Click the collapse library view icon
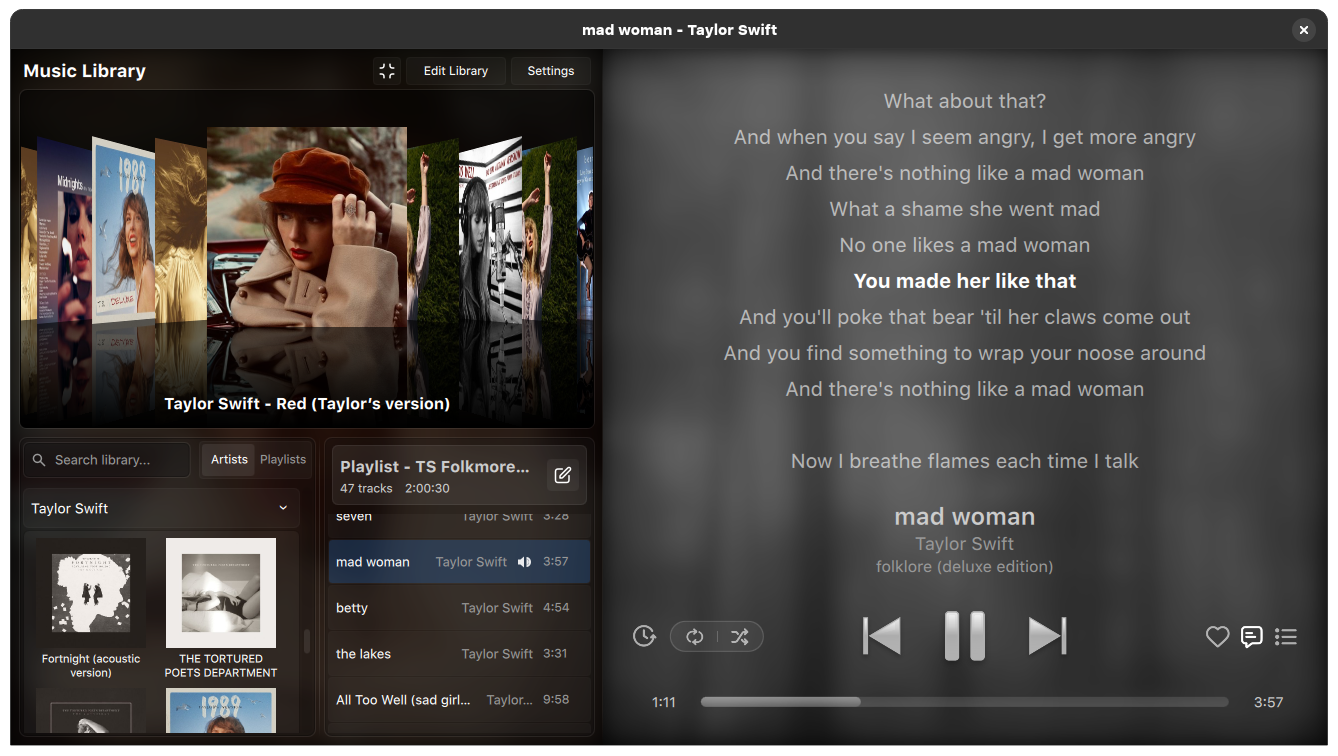 (387, 71)
